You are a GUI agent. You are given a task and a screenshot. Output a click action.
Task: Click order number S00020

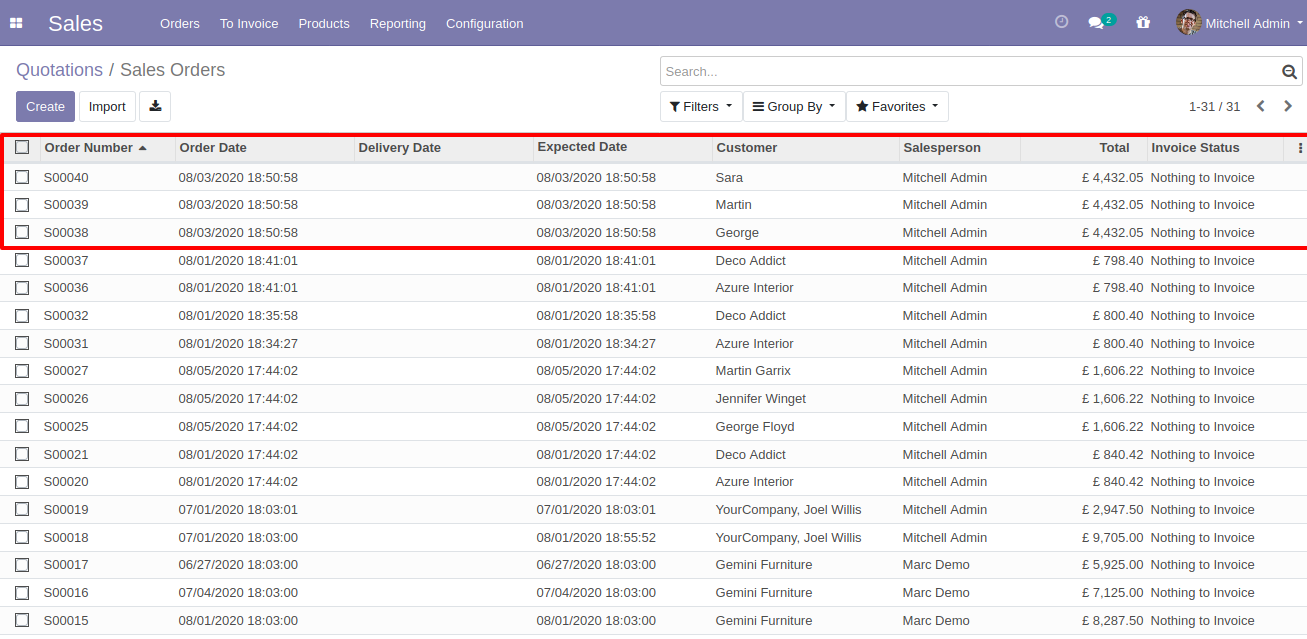tap(66, 481)
